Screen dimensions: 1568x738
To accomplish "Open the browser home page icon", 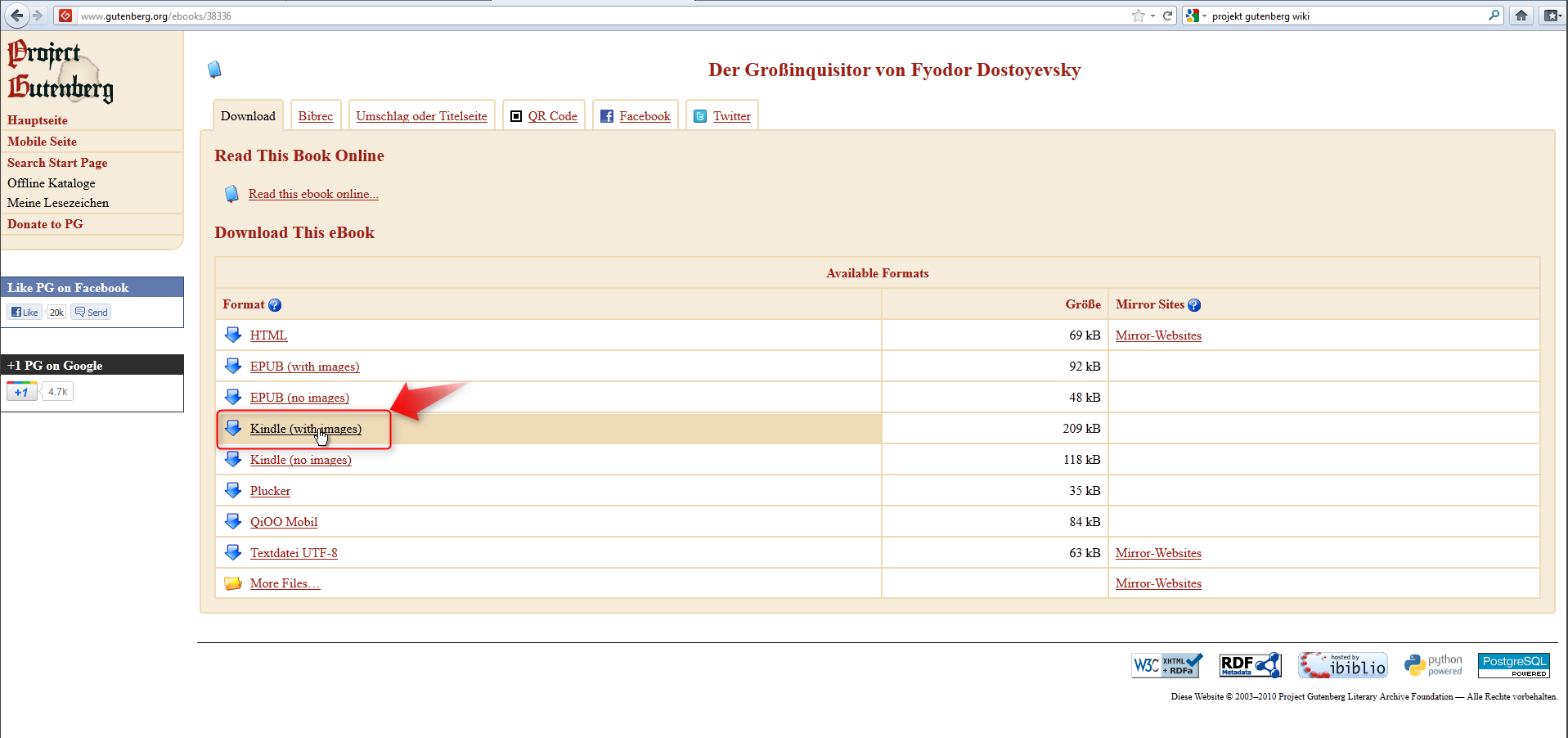I will tap(1521, 16).
